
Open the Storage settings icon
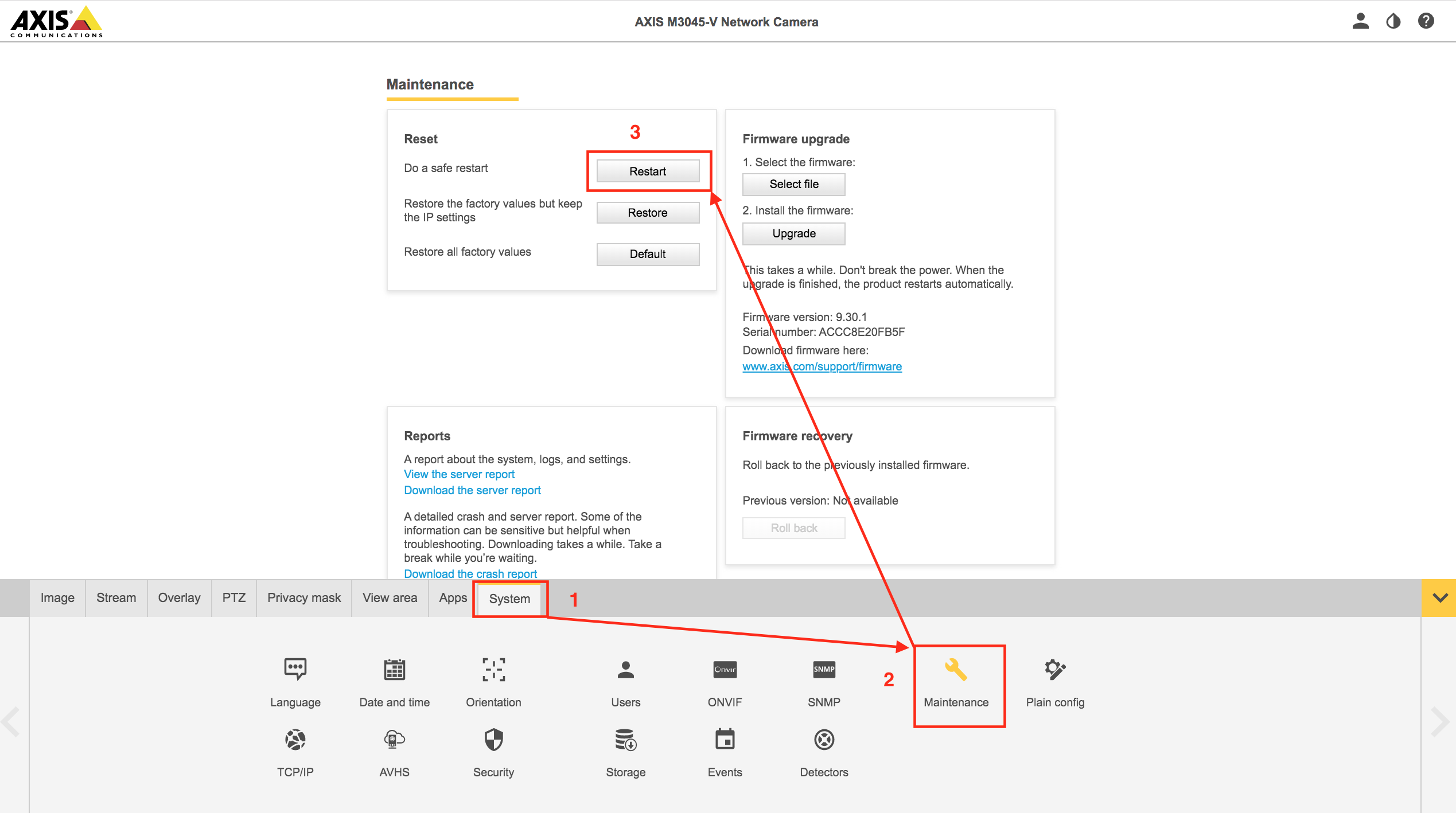[626, 740]
